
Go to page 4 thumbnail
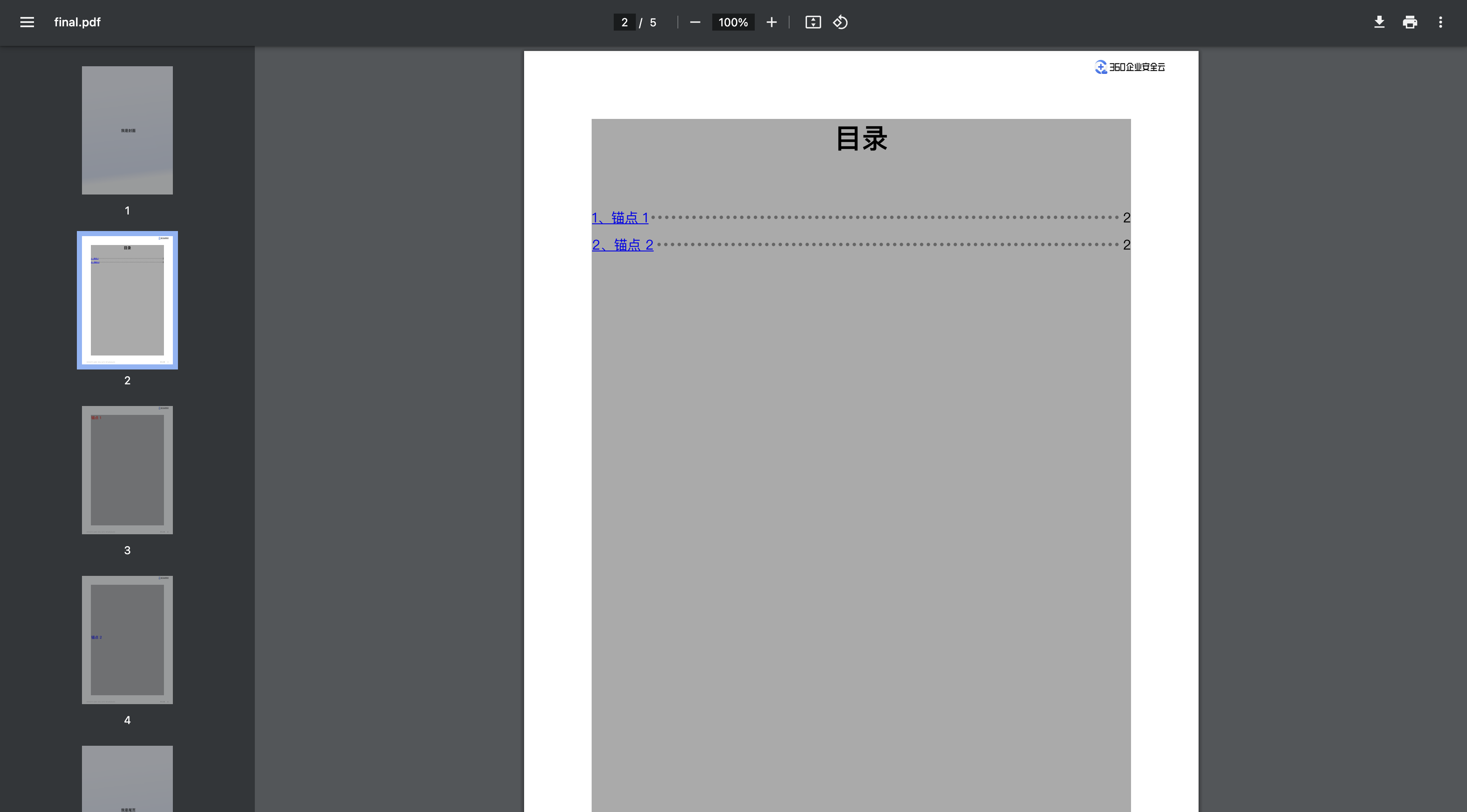coord(127,640)
